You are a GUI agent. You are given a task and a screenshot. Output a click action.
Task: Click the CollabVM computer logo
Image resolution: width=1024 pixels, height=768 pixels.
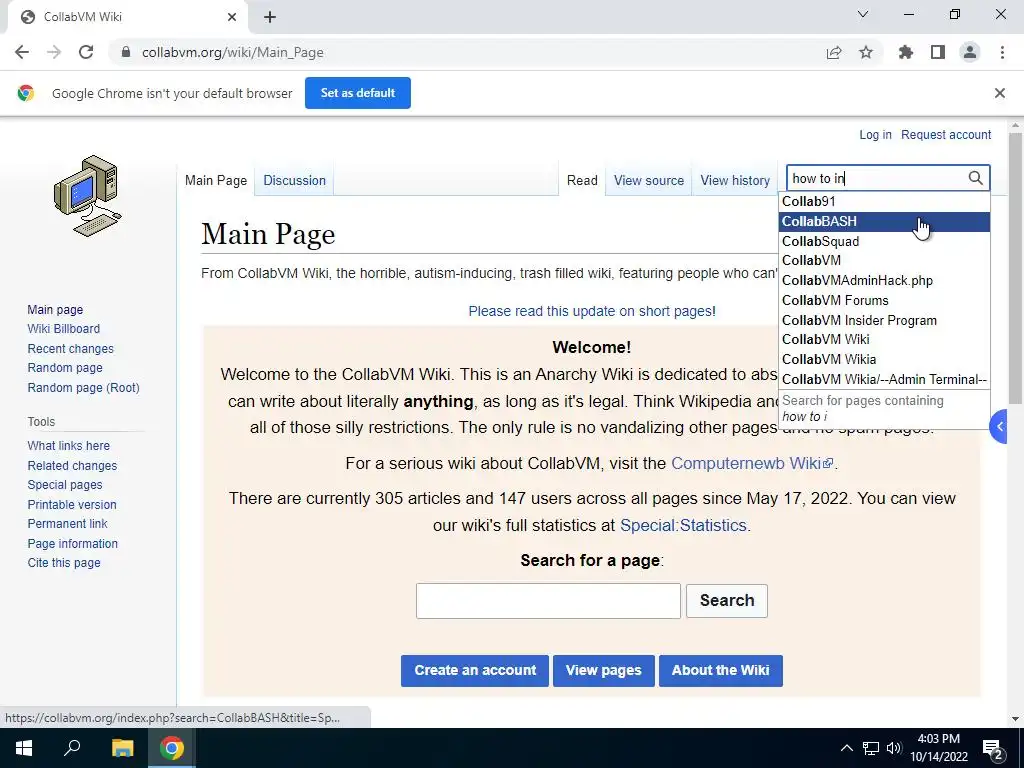click(88, 196)
